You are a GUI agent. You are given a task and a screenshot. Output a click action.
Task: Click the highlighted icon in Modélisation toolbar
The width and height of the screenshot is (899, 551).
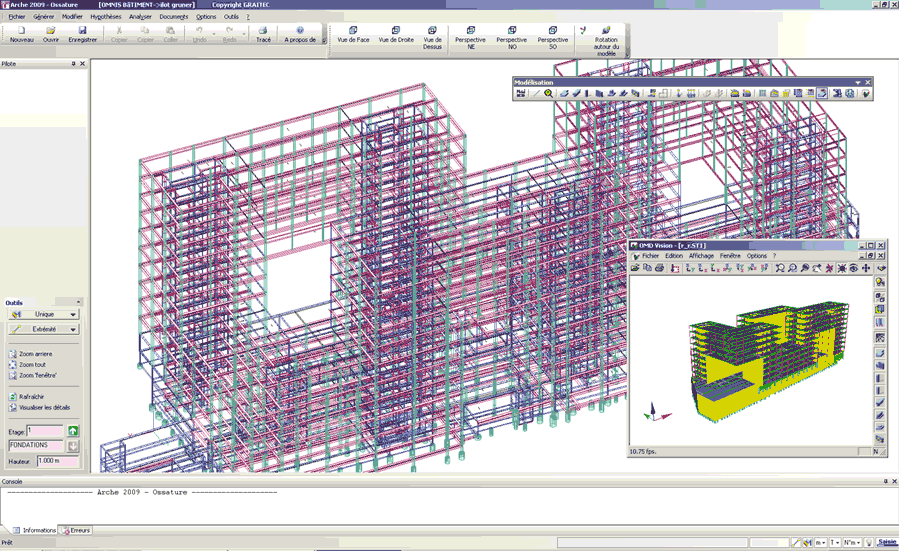822,93
